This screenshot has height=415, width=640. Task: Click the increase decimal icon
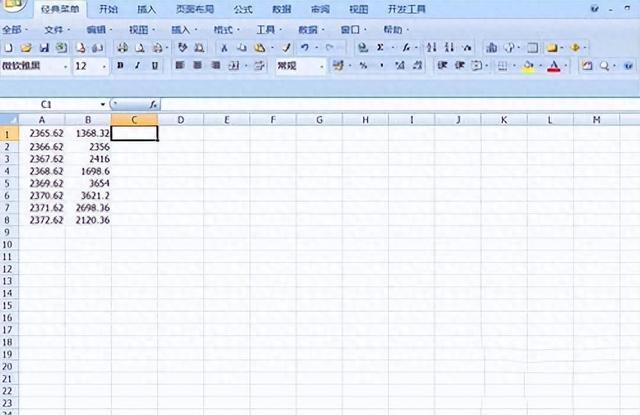pos(400,66)
